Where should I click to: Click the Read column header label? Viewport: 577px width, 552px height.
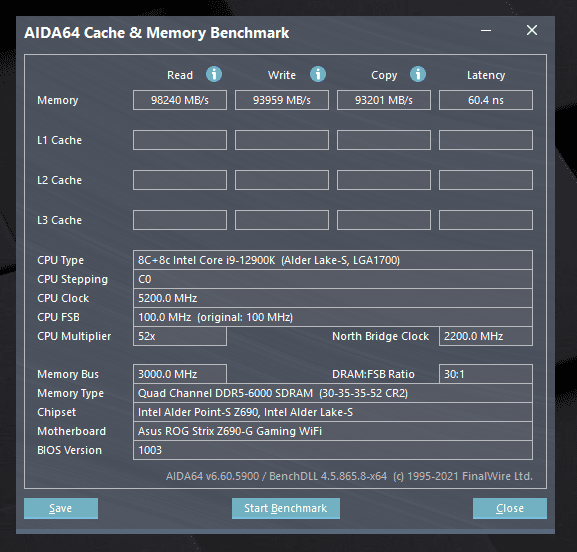pos(180,75)
